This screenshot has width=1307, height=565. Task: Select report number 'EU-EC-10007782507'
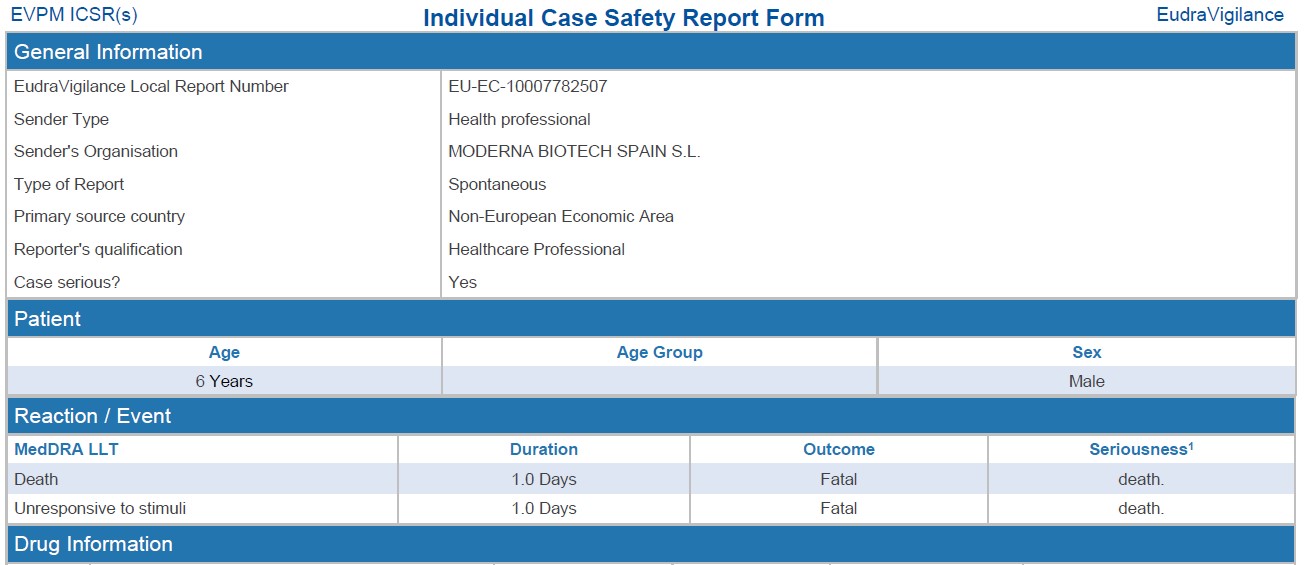click(528, 87)
